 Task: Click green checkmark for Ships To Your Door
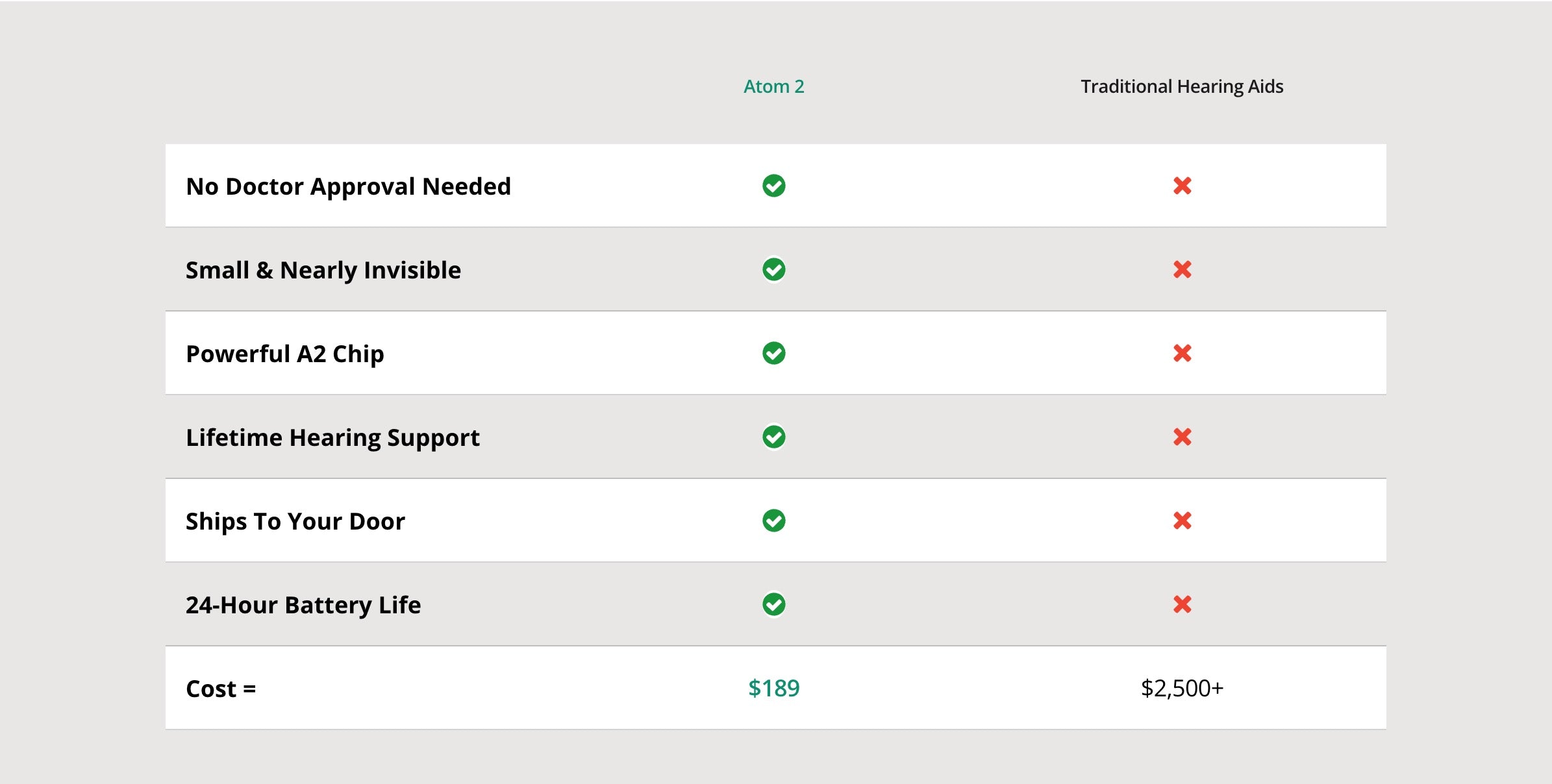click(773, 521)
